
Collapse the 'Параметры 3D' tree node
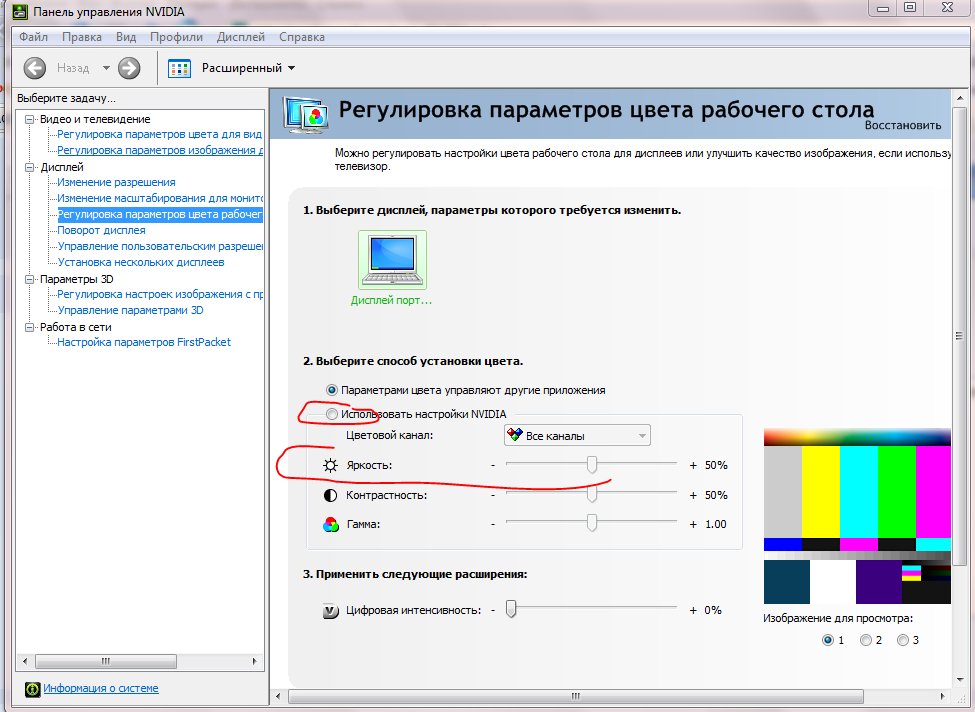(x=29, y=279)
